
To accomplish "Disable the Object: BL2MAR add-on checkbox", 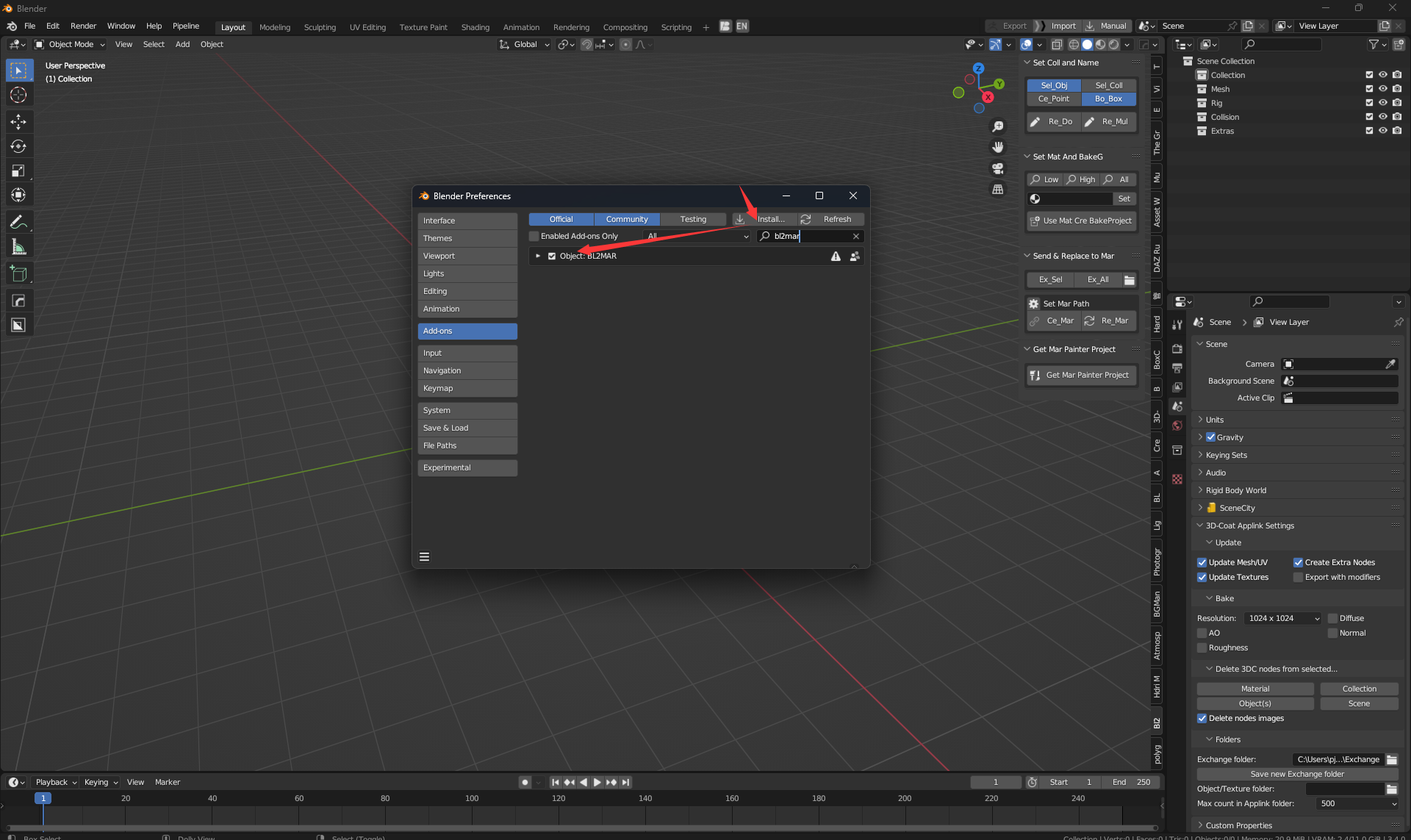I will [x=552, y=256].
